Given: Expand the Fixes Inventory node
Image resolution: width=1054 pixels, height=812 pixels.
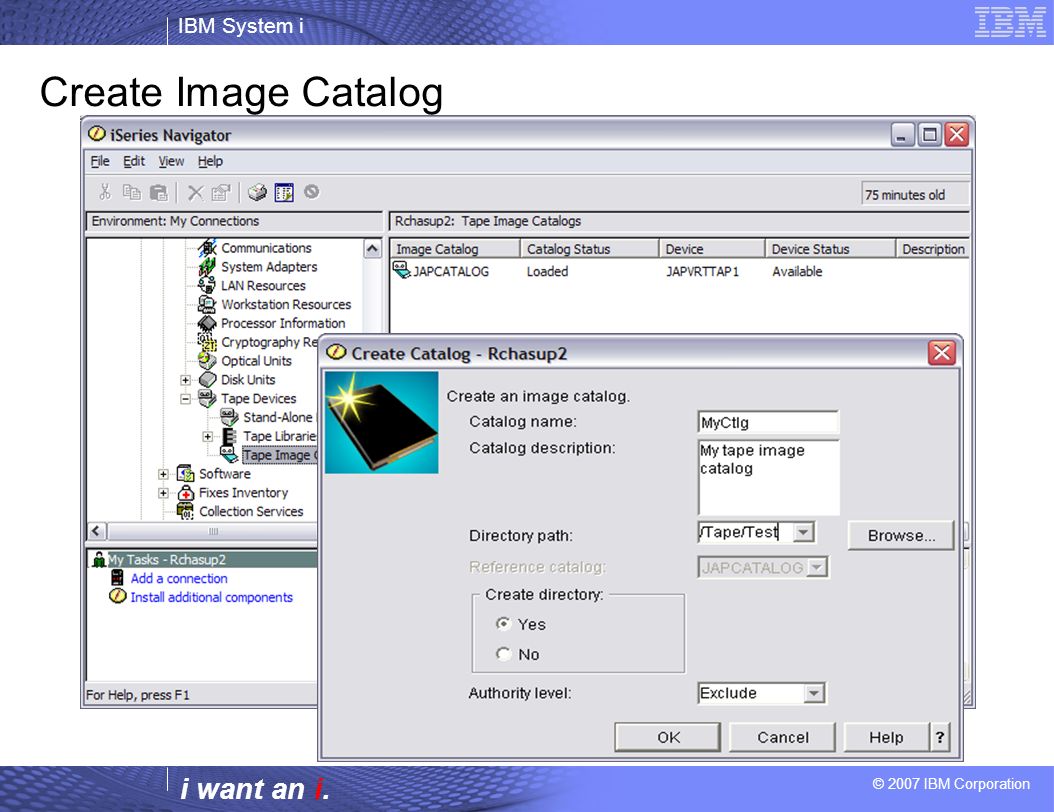Looking at the screenshot, I should pos(163,493).
